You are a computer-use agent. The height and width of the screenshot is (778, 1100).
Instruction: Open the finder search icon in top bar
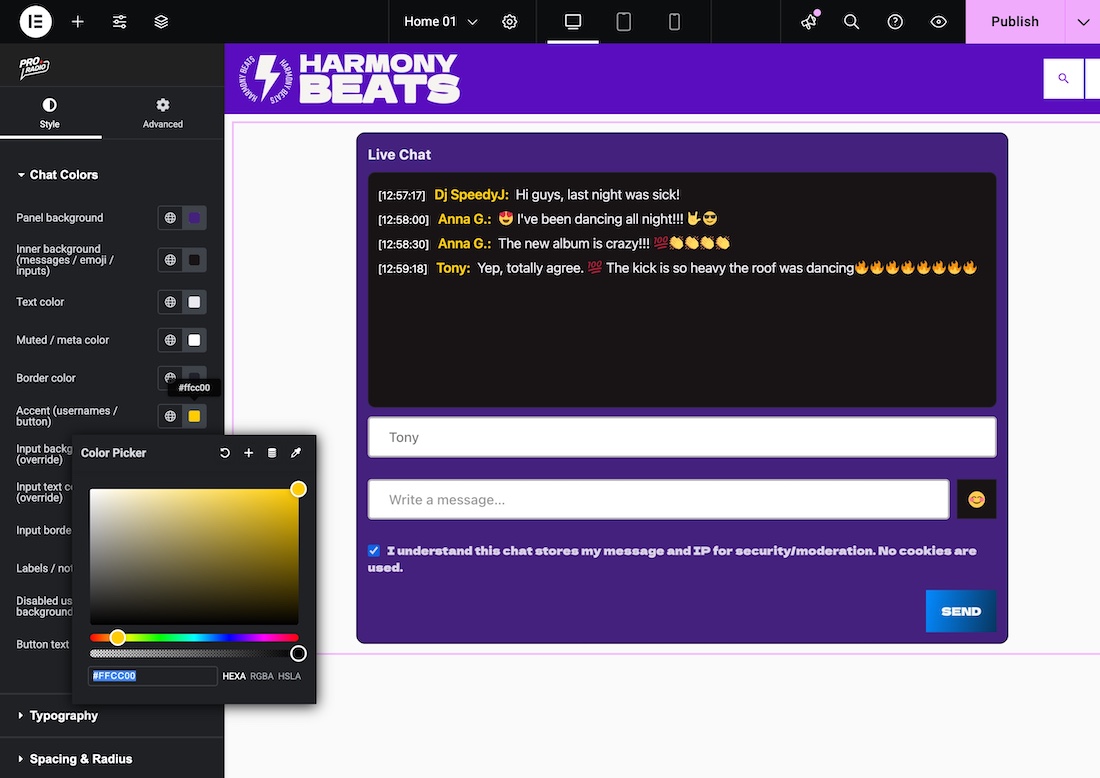851,21
